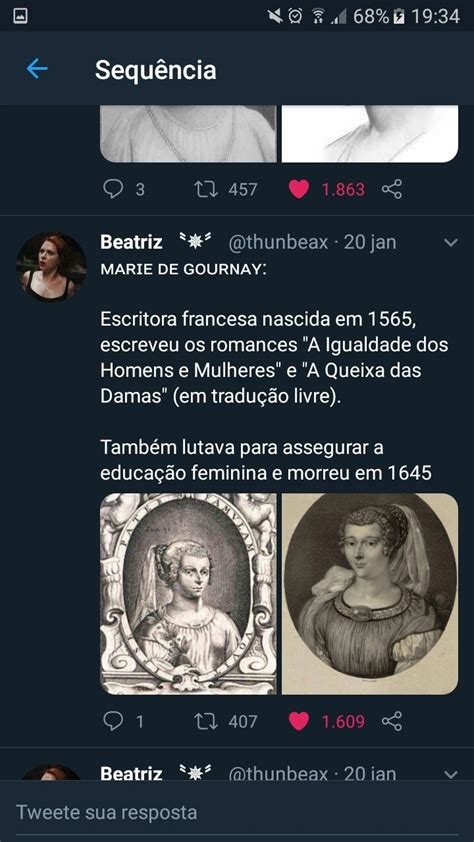
Task: View right oval portrait of Marie de Gournay
Action: pyautogui.click(x=370, y=593)
